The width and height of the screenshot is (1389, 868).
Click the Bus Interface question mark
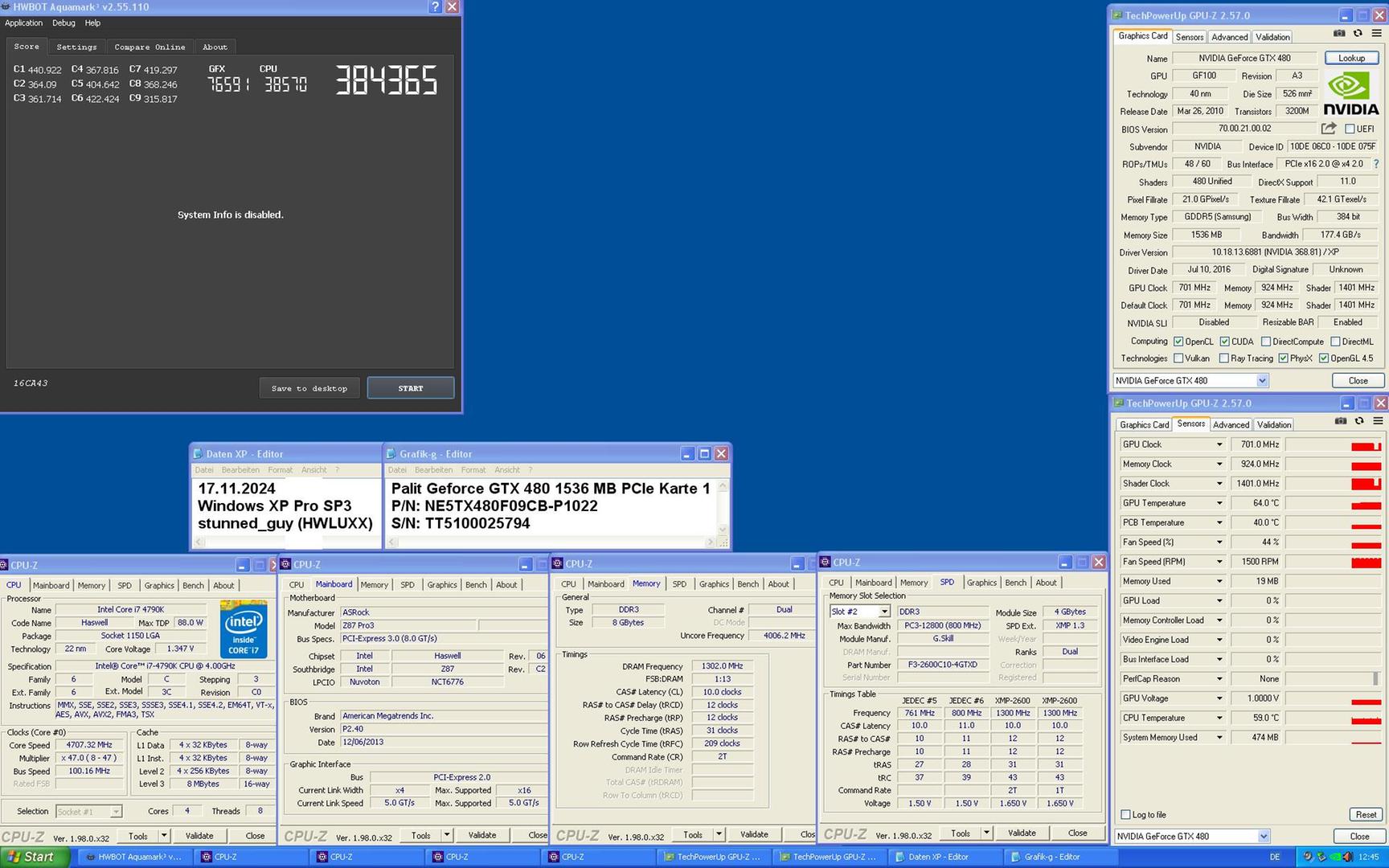[1376, 164]
